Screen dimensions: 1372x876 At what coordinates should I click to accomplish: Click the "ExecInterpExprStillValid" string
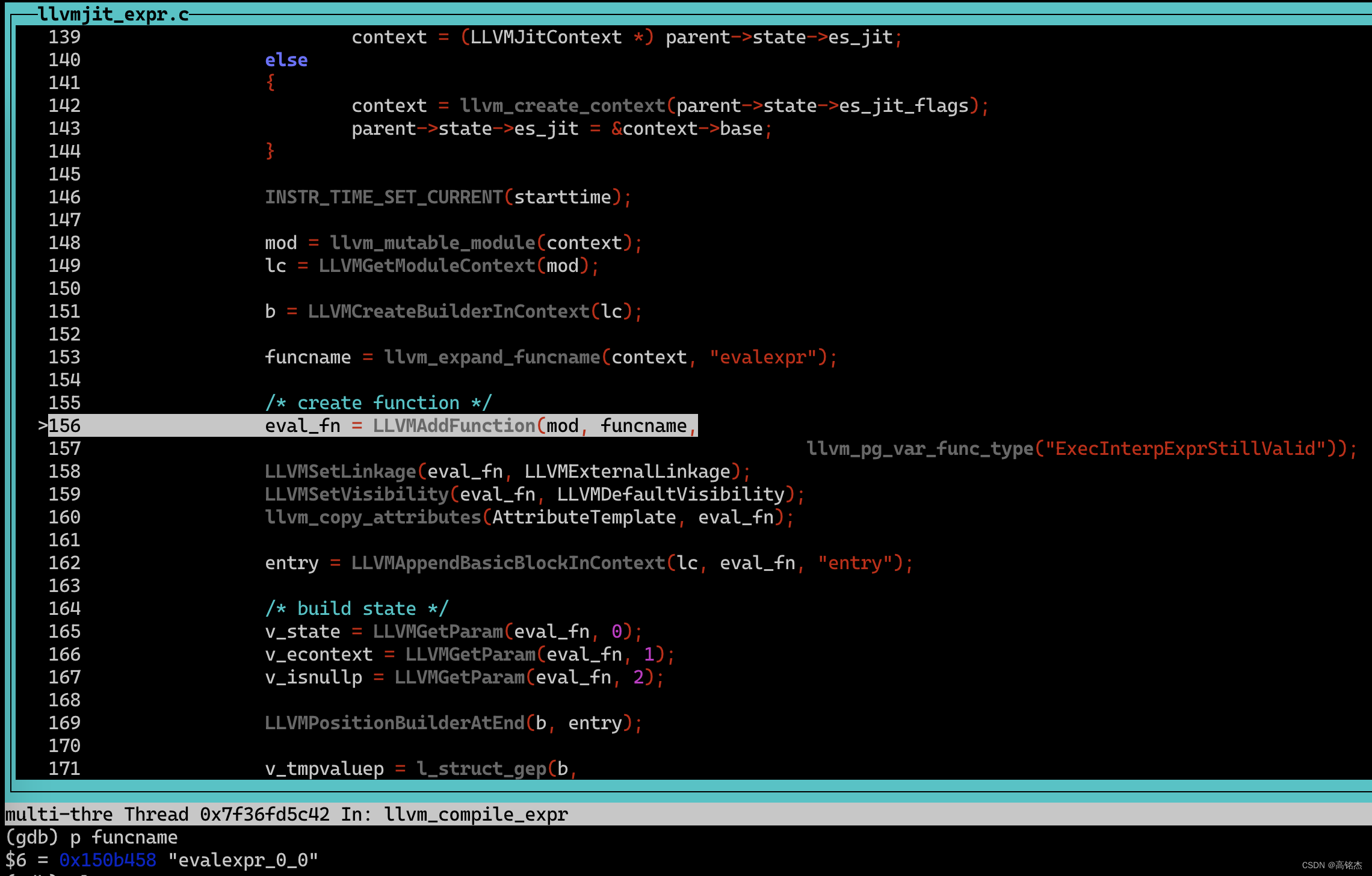pos(1185,449)
